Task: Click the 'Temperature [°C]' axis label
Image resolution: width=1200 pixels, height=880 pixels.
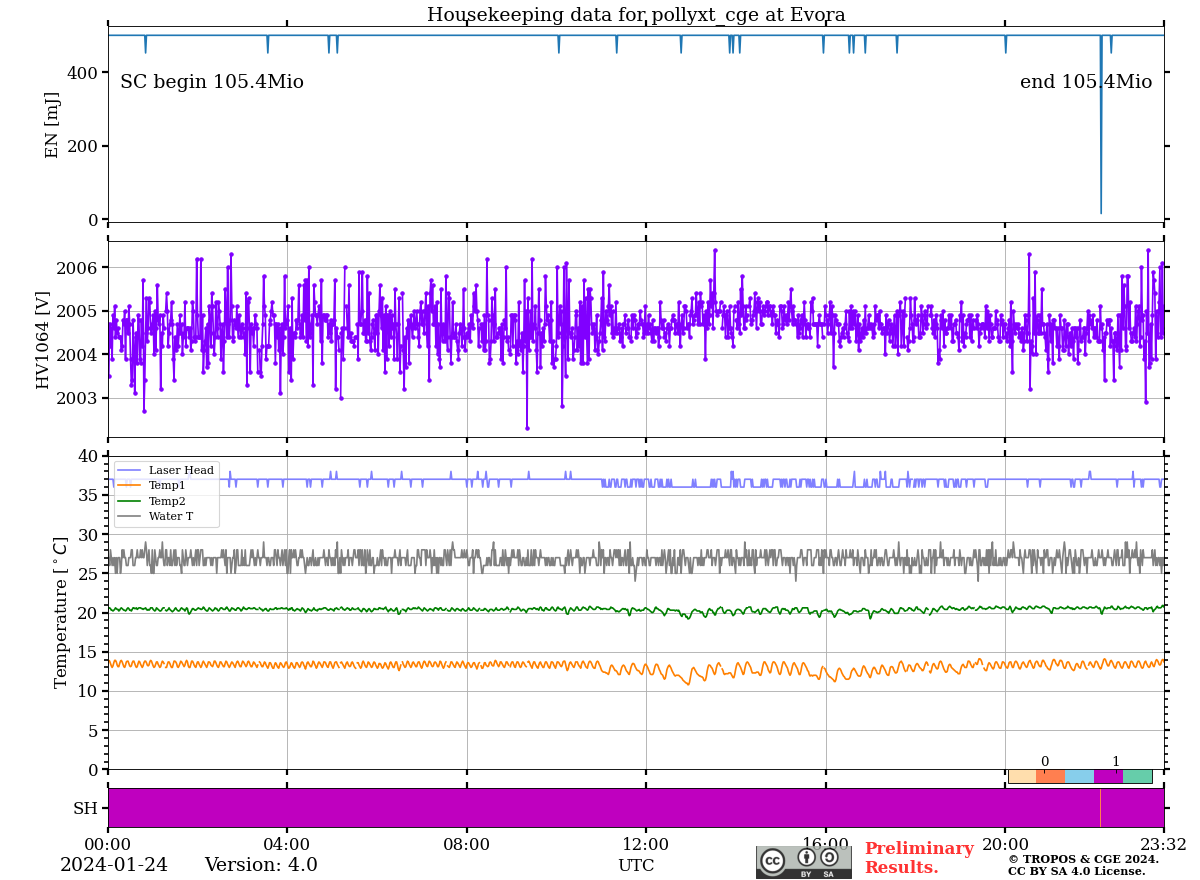Action: pos(62,613)
